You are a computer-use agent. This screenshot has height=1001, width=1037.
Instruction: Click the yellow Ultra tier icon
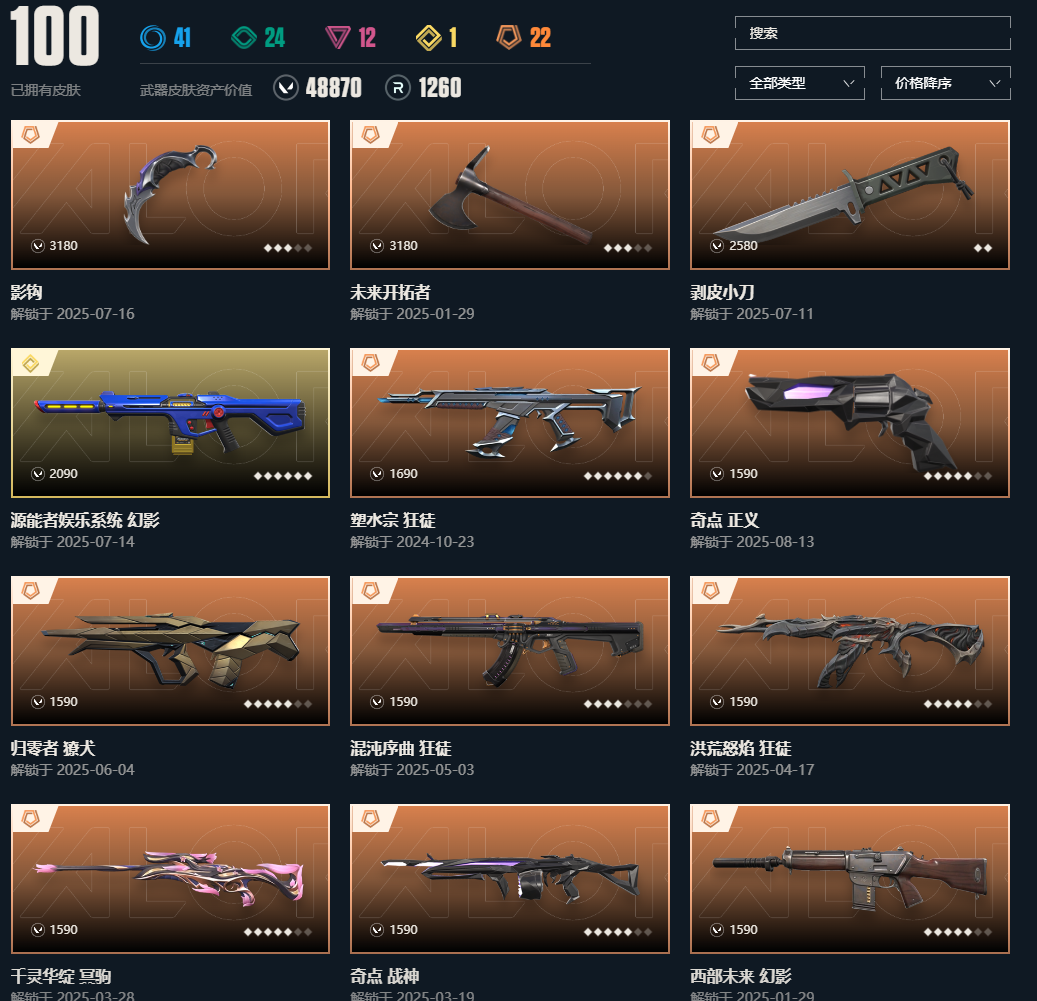tap(429, 37)
